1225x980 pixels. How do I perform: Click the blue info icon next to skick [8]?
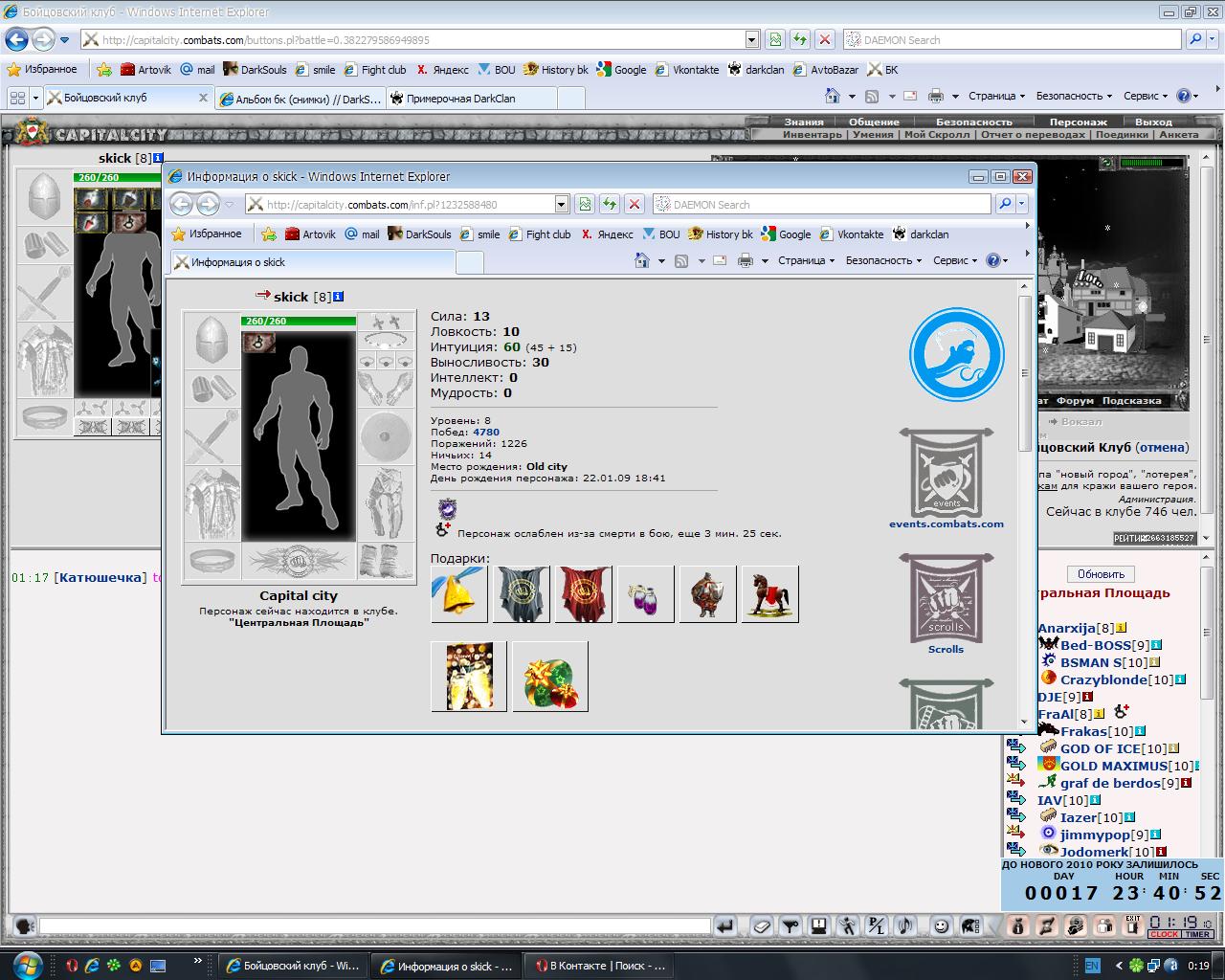pyautogui.click(x=338, y=297)
